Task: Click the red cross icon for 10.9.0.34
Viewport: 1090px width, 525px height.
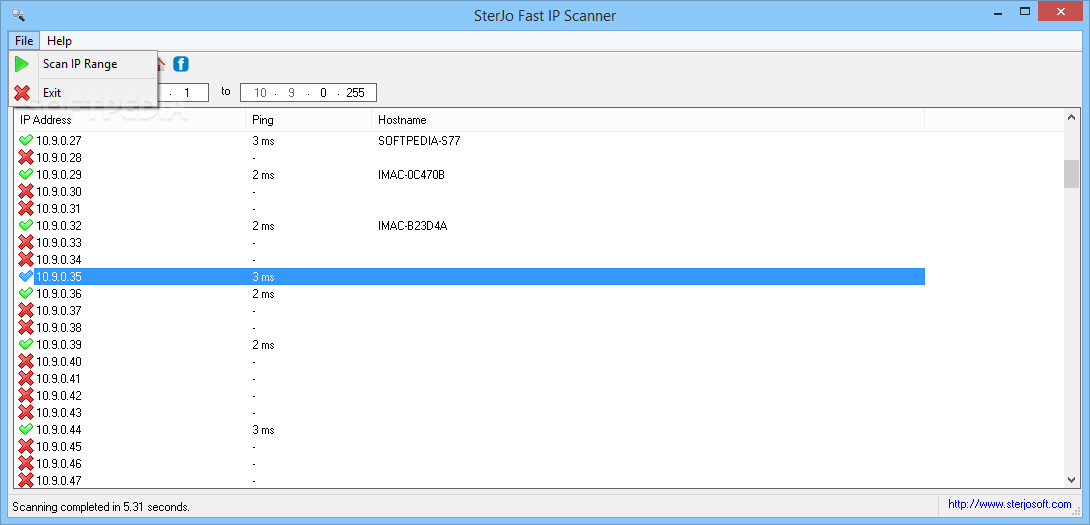Action: (x=26, y=259)
